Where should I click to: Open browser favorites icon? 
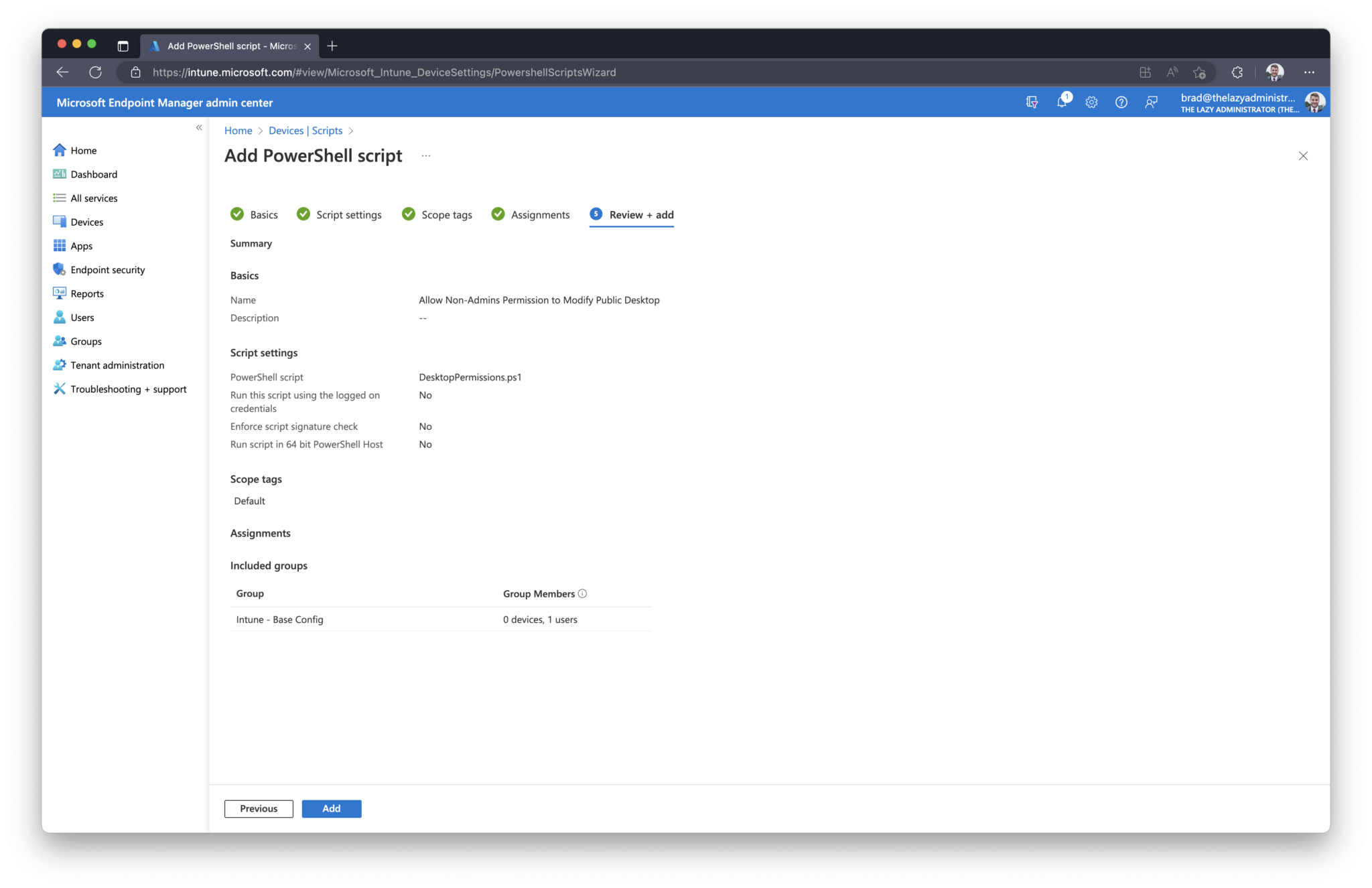pyautogui.click(x=1199, y=72)
